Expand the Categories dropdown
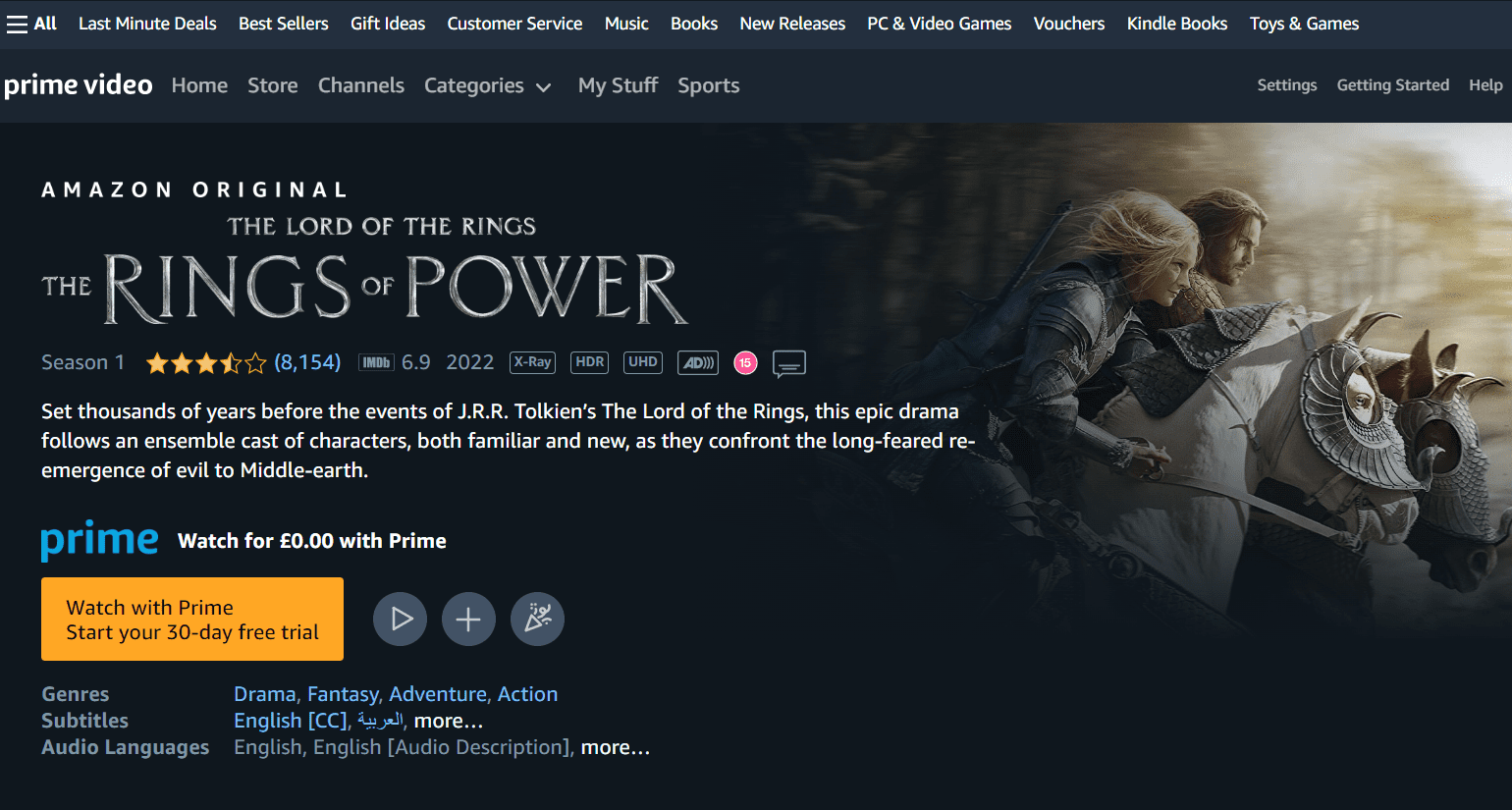The width and height of the screenshot is (1512, 810). [488, 86]
